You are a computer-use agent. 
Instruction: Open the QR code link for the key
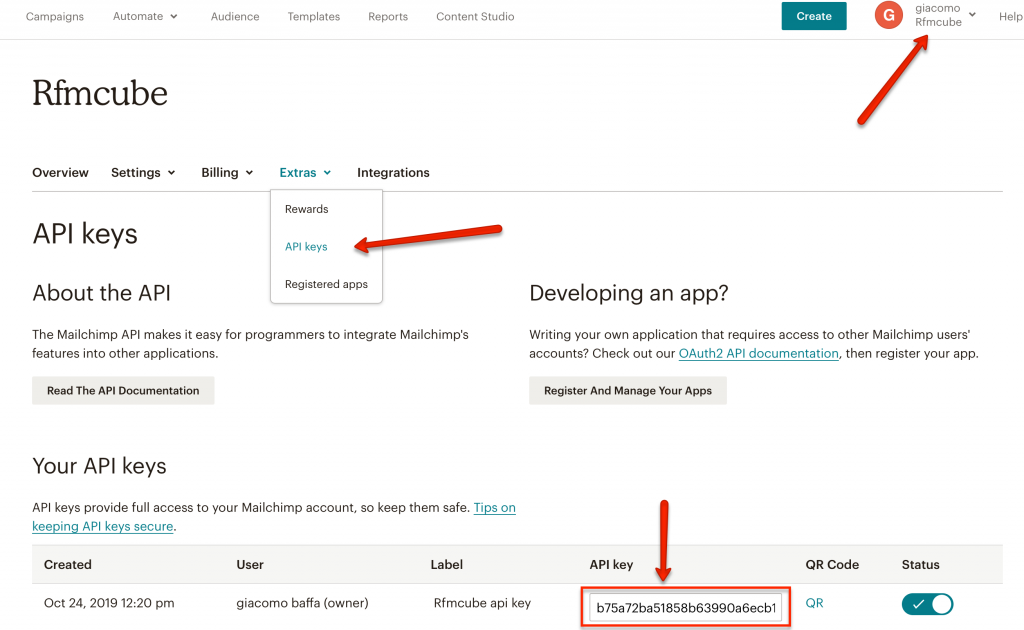point(814,603)
